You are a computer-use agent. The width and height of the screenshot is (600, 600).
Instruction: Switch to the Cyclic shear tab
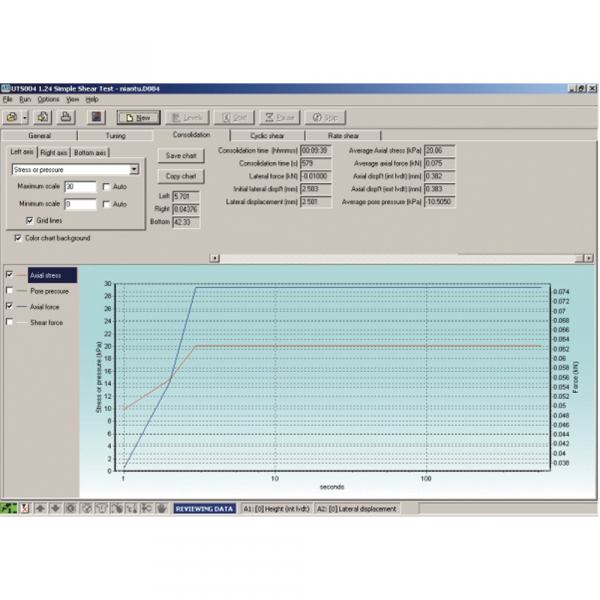(x=269, y=134)
